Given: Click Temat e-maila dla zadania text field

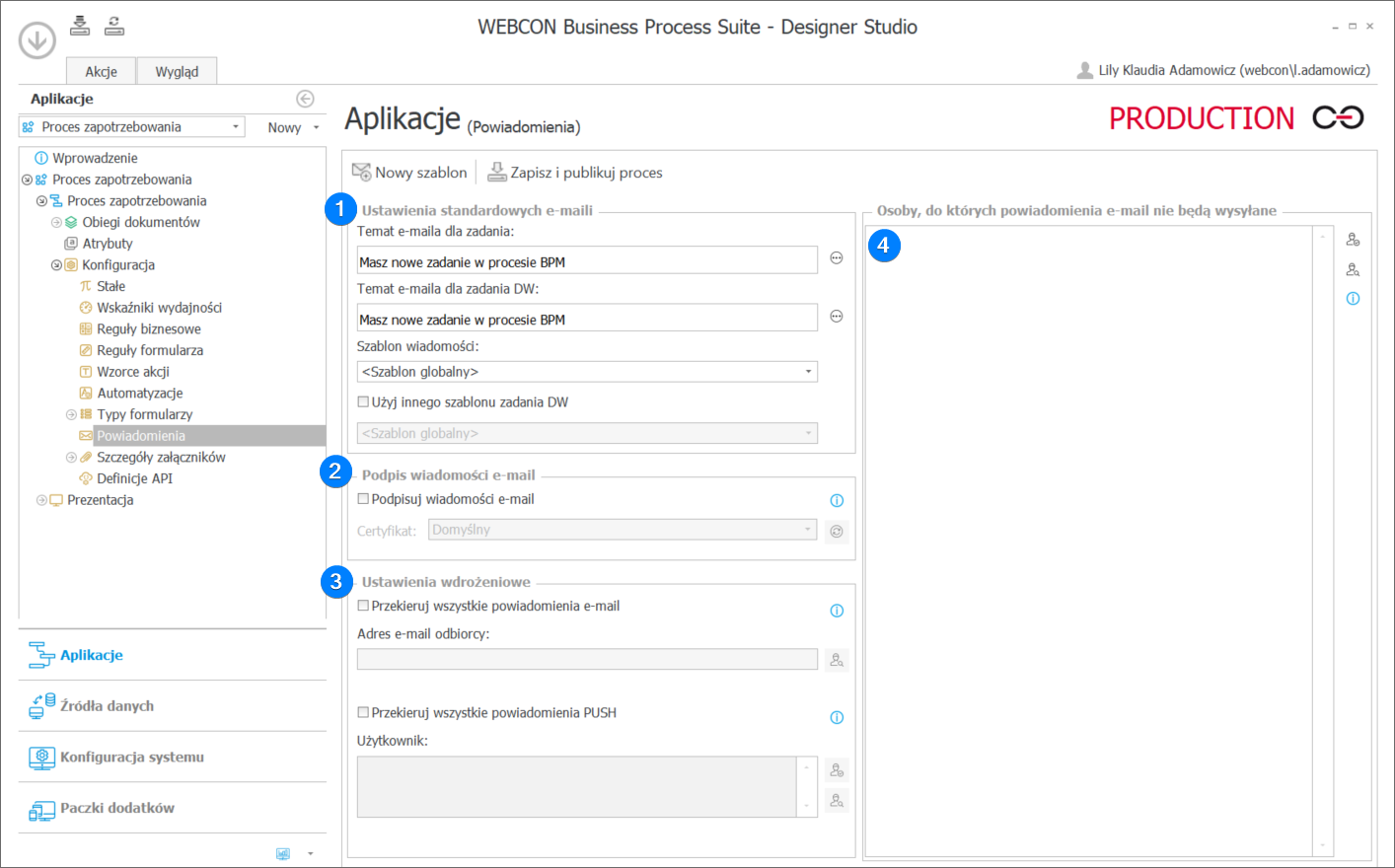Looking at the screenshot, I should pos(587,260).
